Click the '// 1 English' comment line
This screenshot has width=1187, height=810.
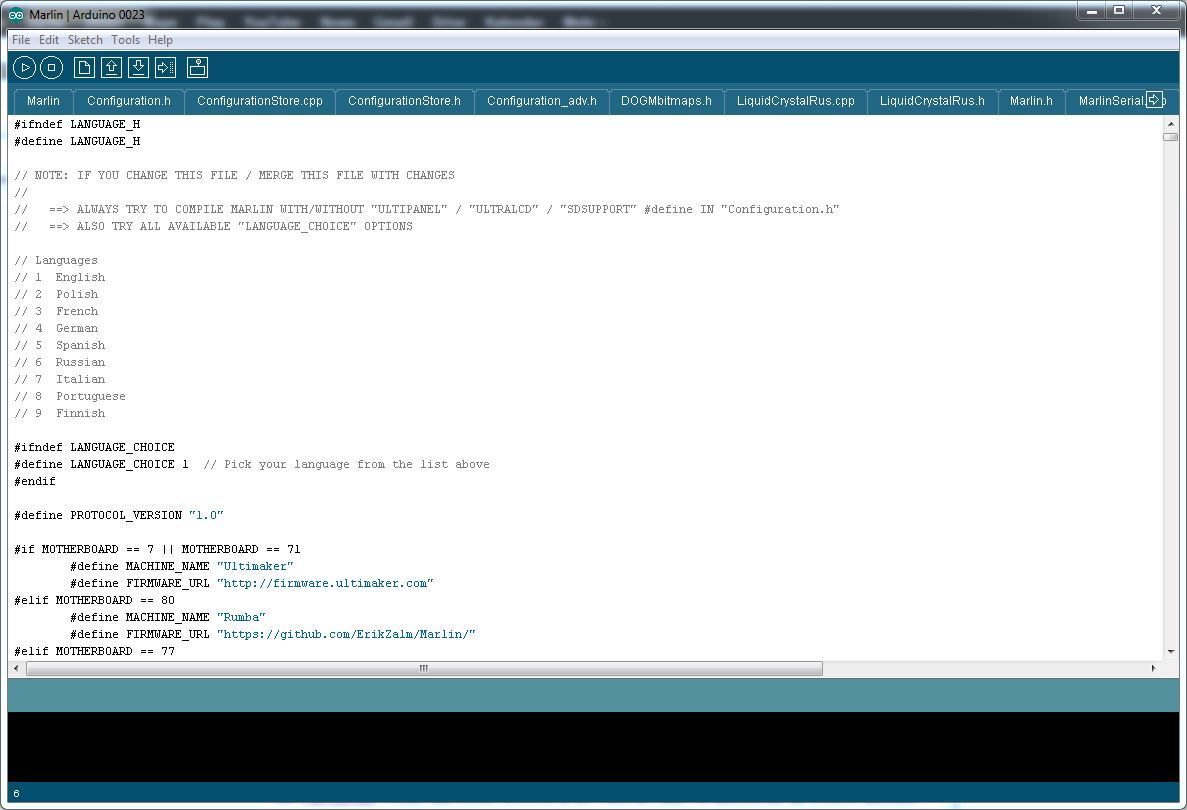[x=60, y=277]
